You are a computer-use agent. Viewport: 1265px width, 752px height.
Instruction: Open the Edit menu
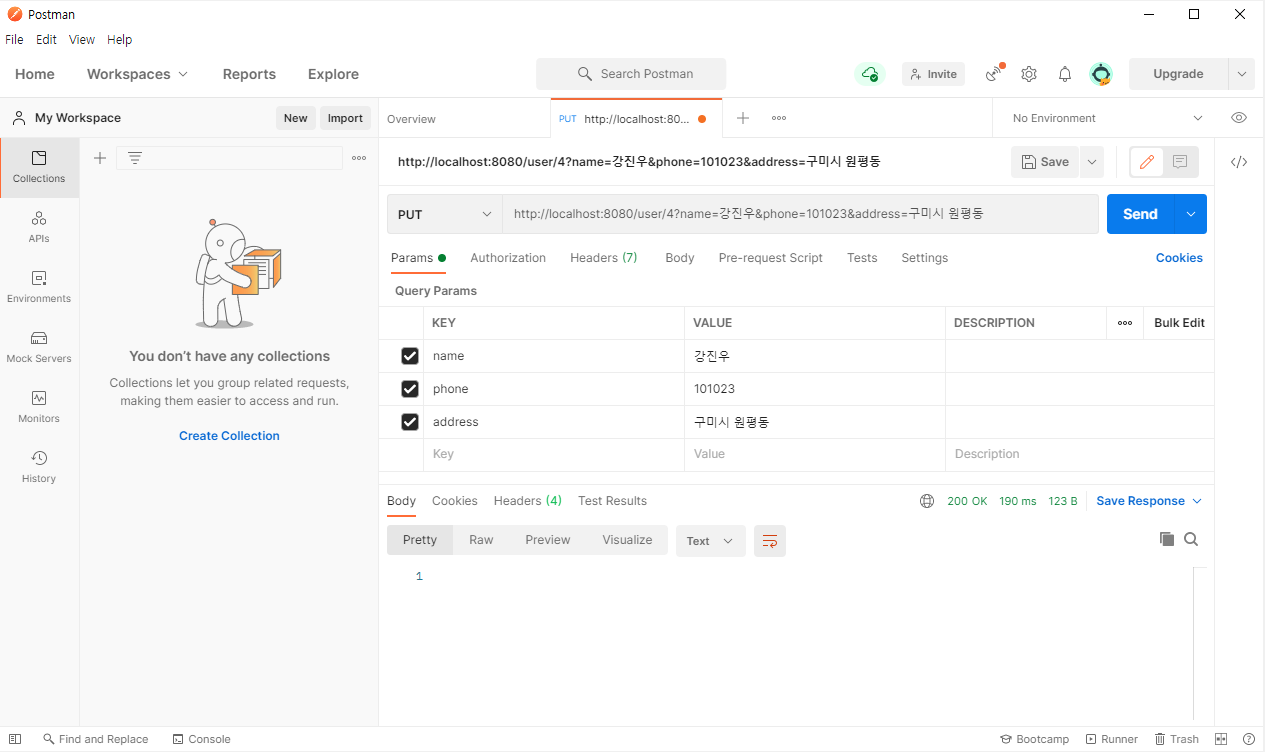(46, 40)
